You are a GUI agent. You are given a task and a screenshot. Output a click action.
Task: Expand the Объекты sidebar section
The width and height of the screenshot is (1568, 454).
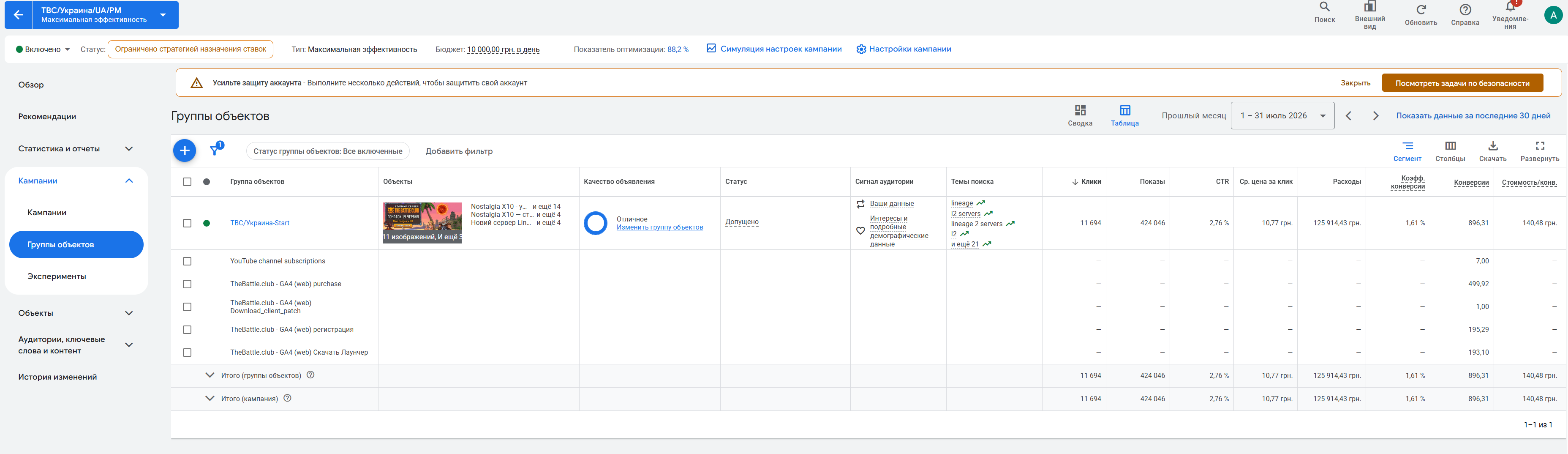click(x=128, y=313)
